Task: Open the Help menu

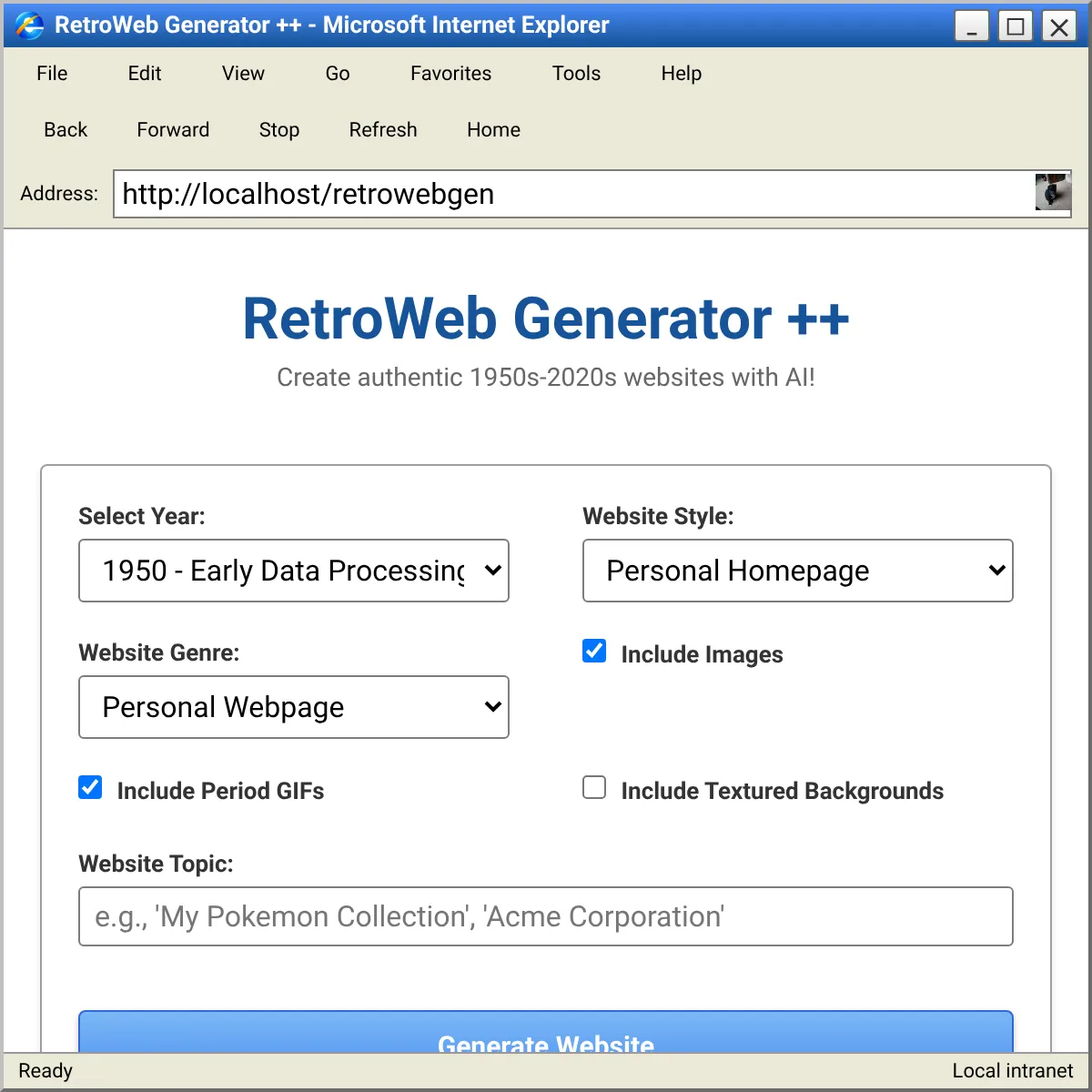Action: [681, 74]
